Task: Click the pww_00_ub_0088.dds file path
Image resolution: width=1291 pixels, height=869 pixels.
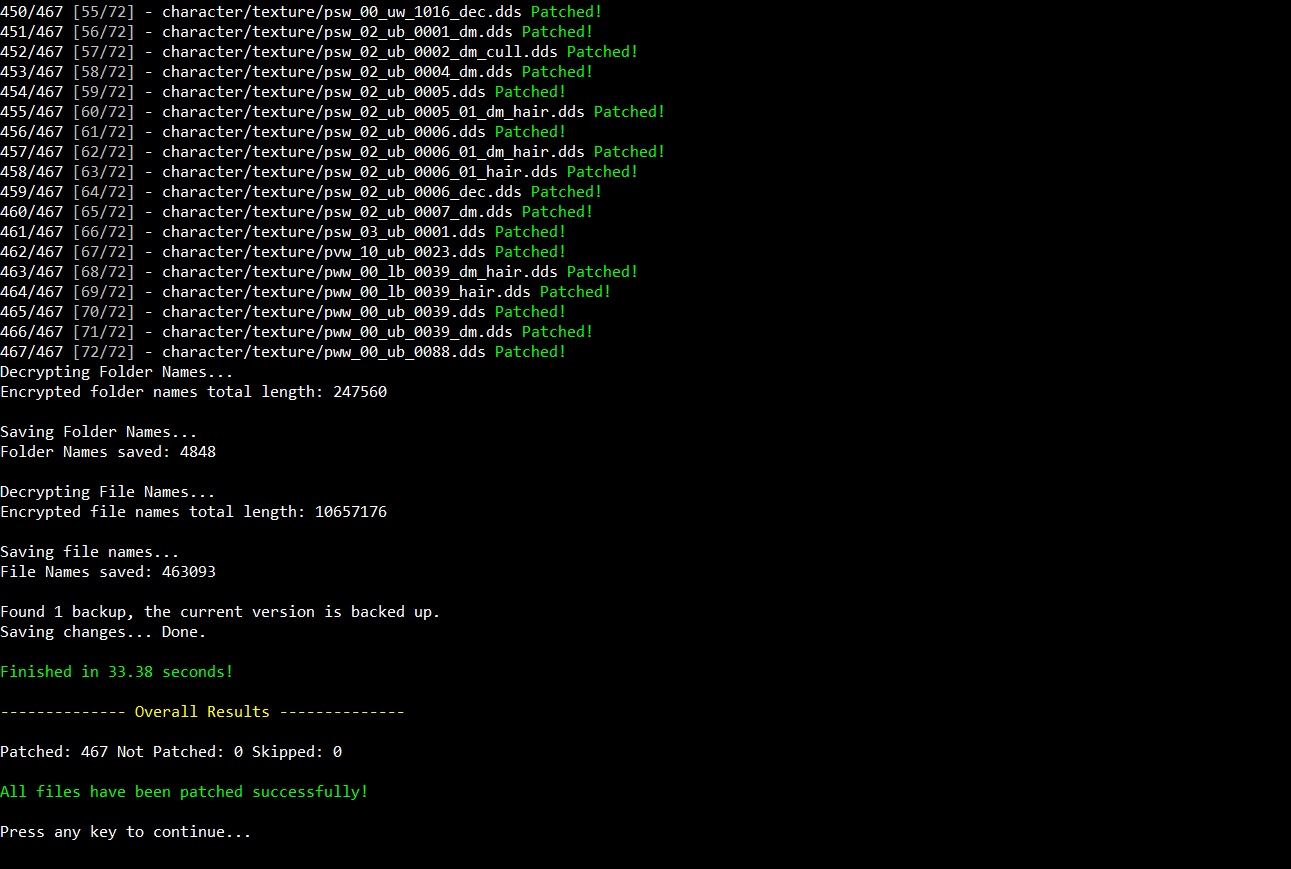Action: (323, 352)
